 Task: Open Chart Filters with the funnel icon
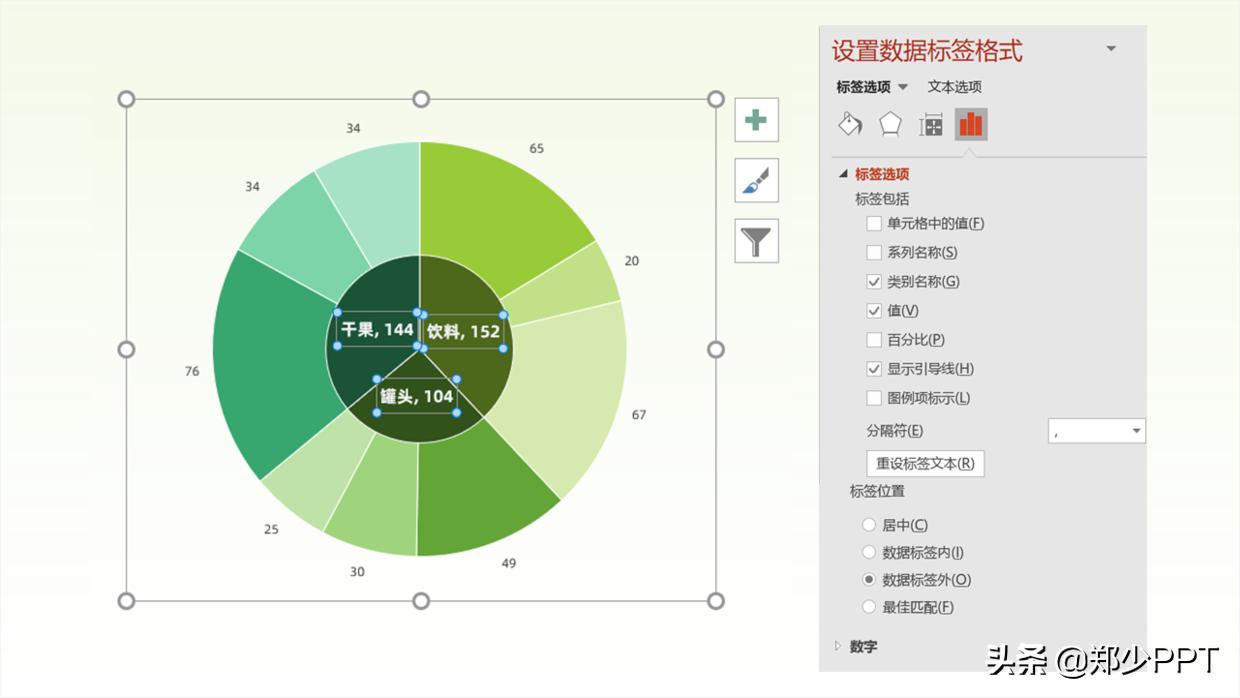coord(756,241)
